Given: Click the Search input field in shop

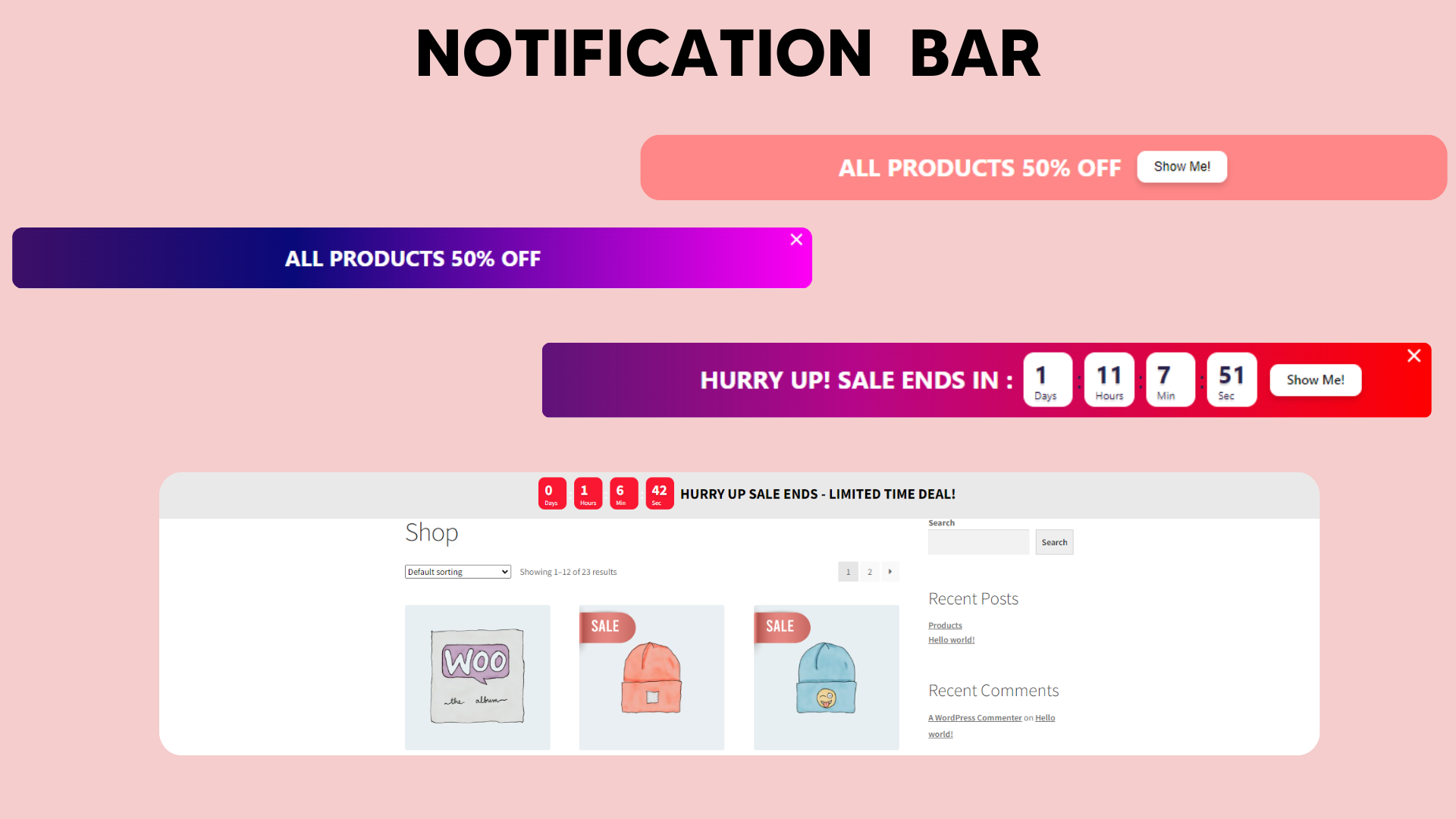Looking at the screenshot, I should (979, 542).
